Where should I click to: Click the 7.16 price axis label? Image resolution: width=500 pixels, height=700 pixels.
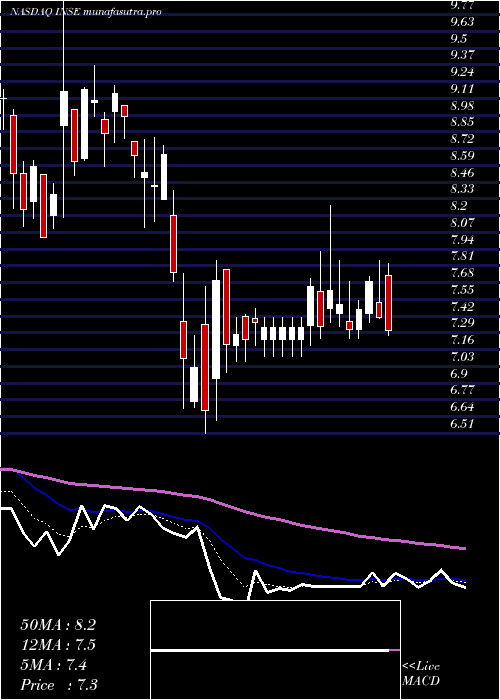tap(462, 340)
